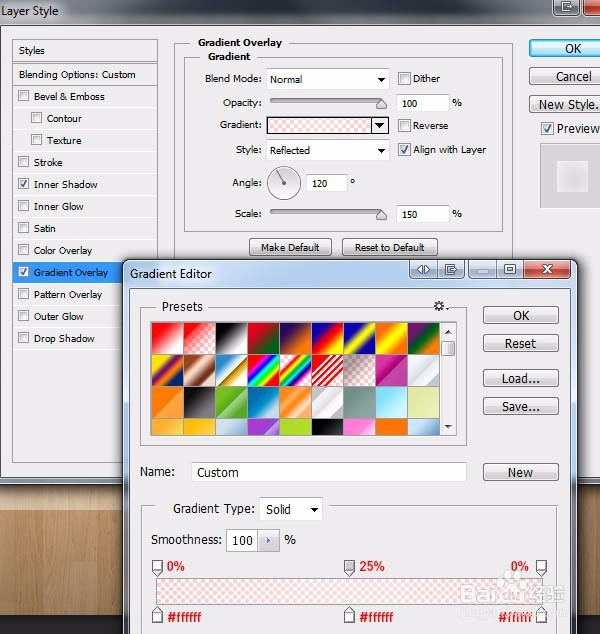Select the violet-to-orange gradient preset
This screenshot has height=634, width=600.
[x=296, y=338]
